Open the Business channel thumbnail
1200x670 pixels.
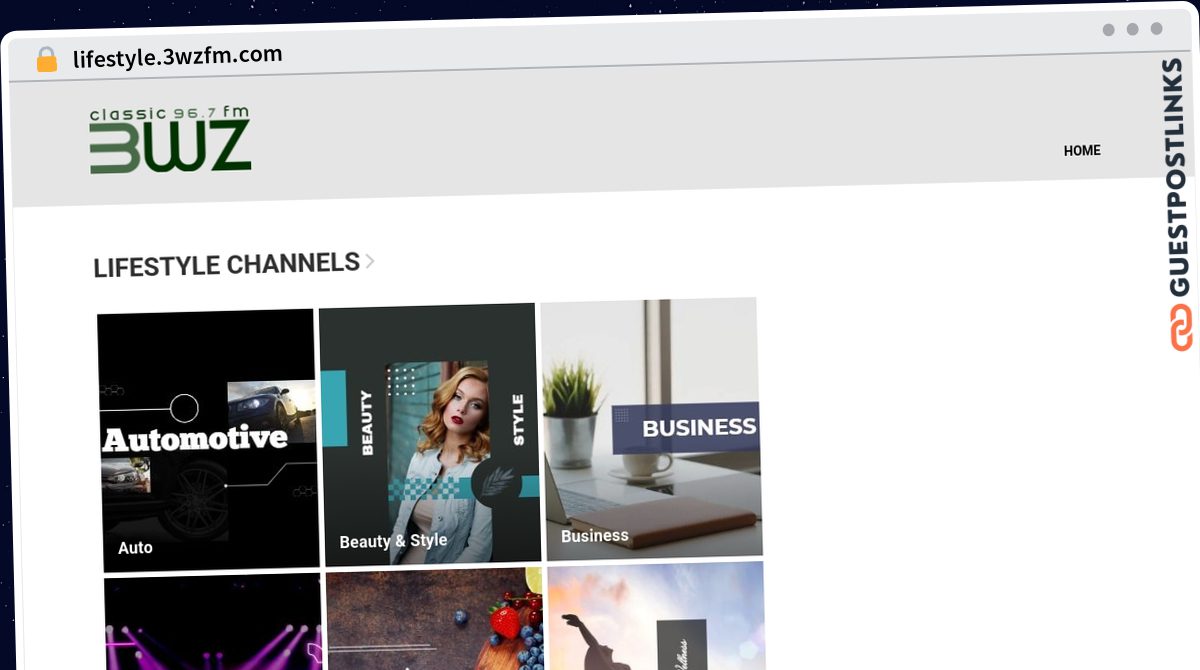(x=651, y=428)
